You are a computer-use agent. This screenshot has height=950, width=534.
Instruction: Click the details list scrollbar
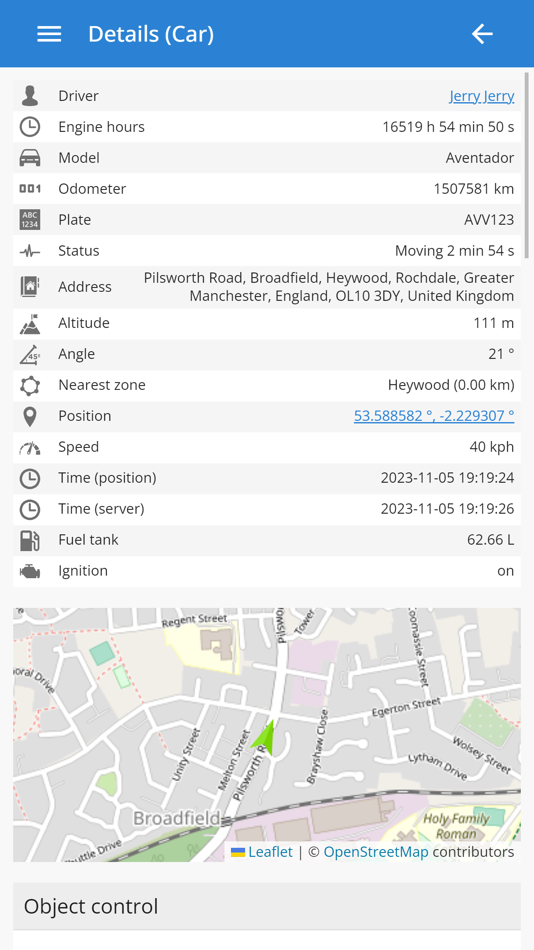click(x=526, y=167)
